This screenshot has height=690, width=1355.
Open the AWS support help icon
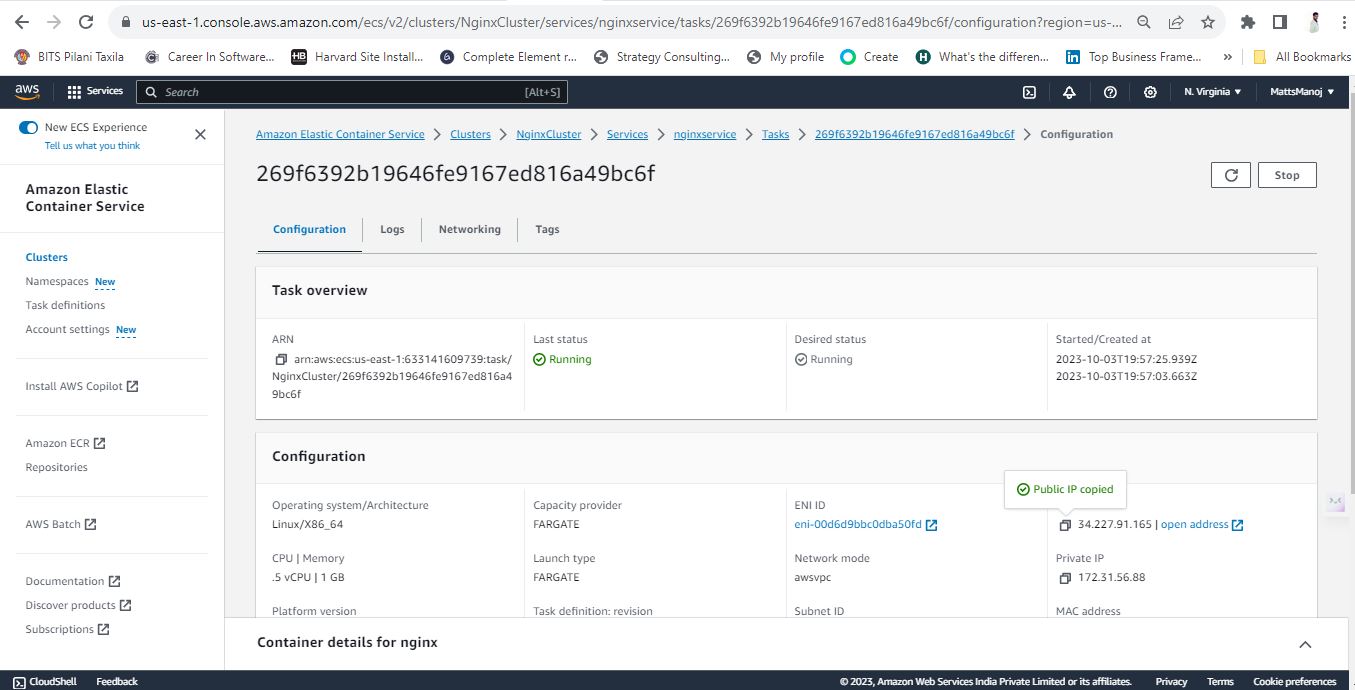1110,92
